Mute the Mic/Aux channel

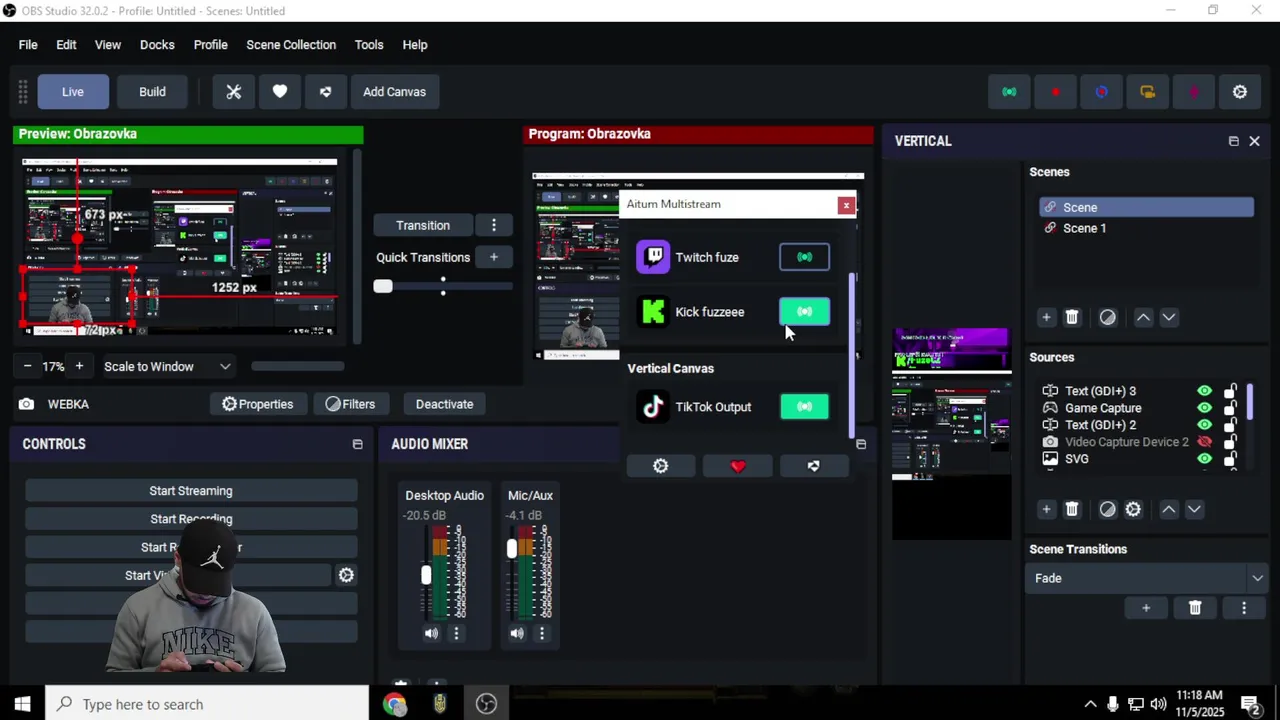517,633
